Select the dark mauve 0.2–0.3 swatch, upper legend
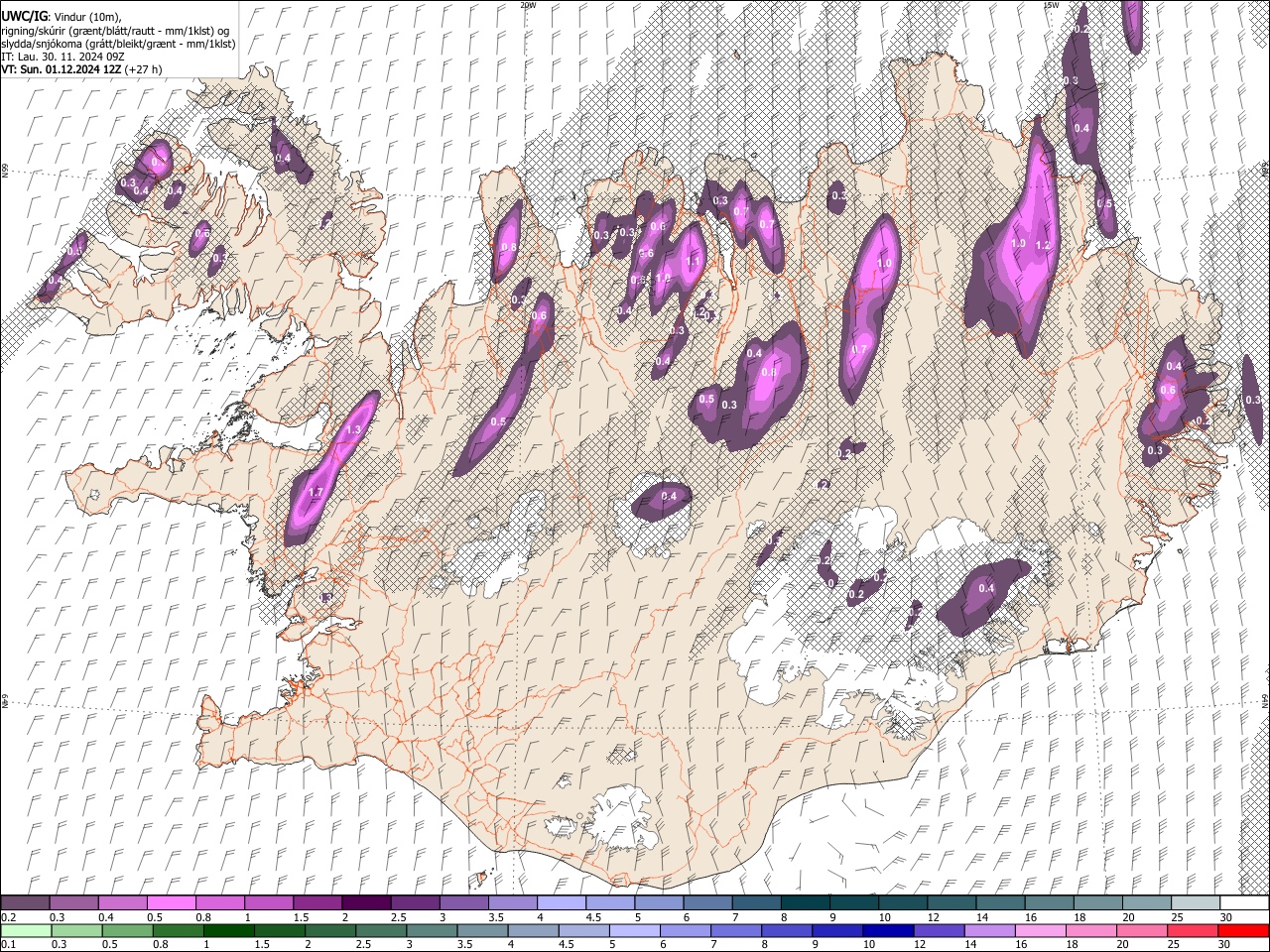 coord(25,903)
